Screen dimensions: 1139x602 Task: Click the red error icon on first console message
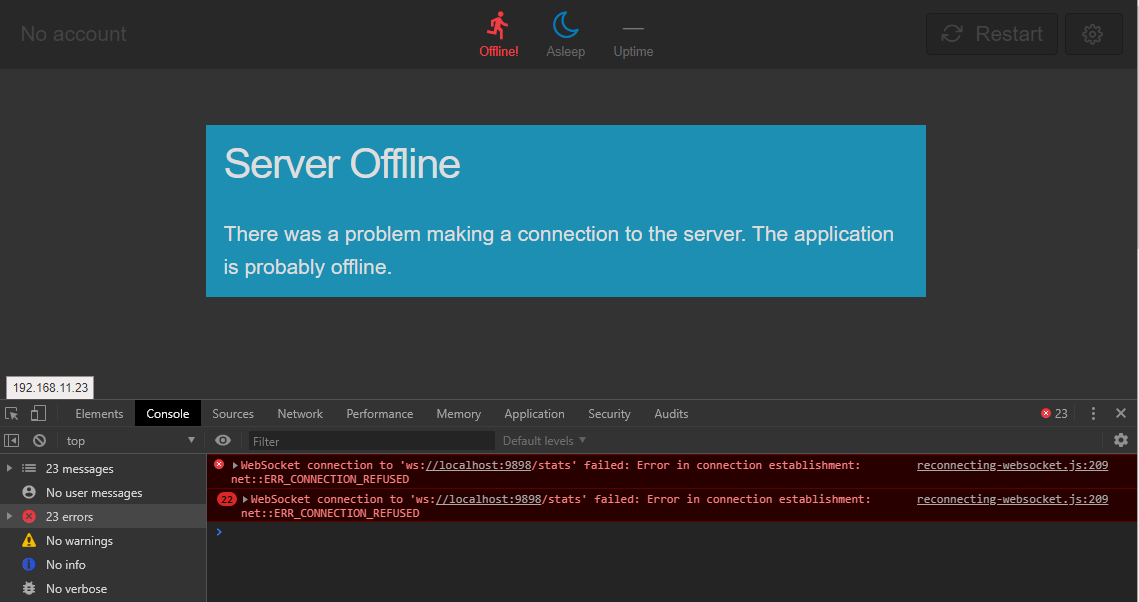[219, 464]
